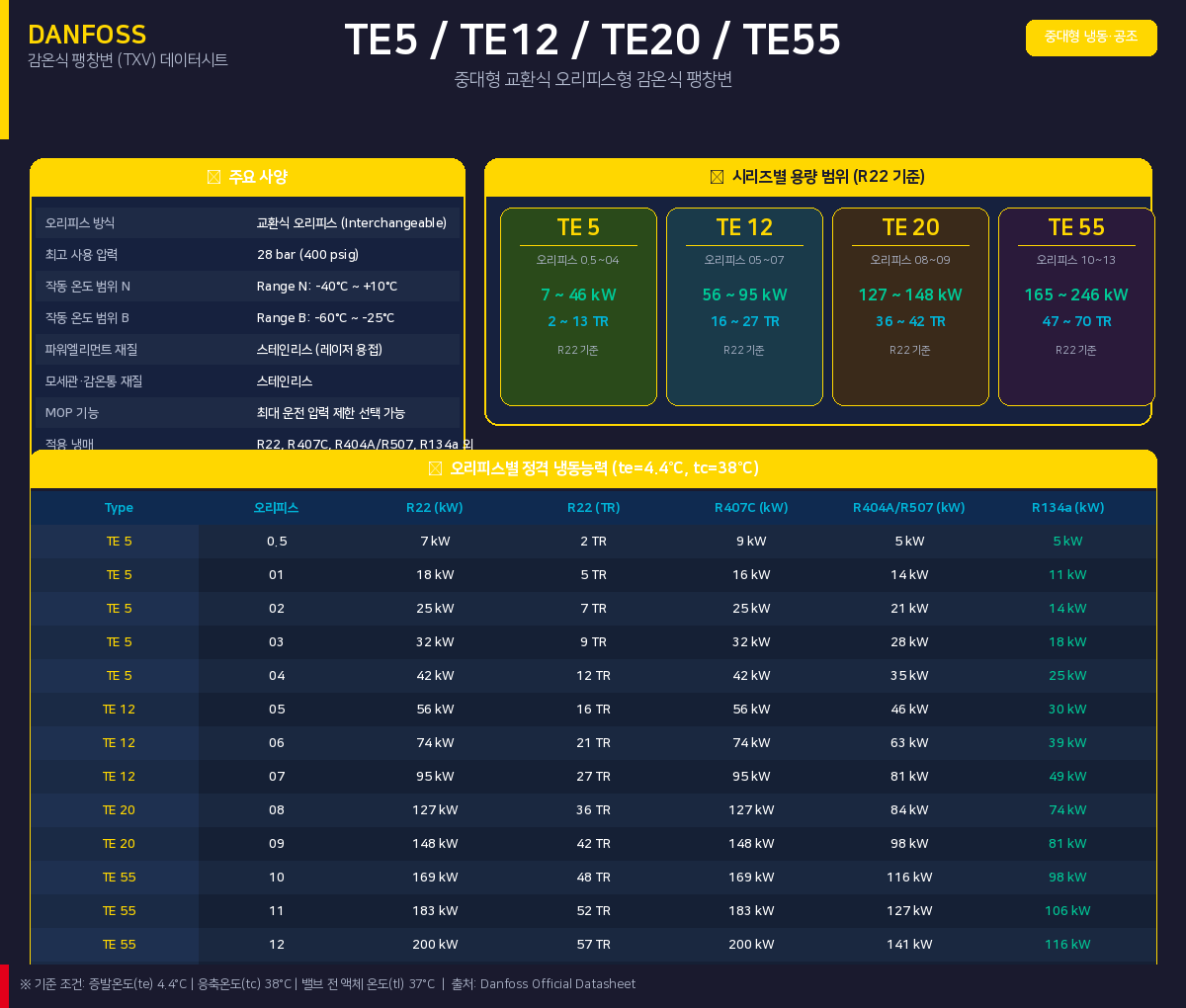Click the 중대형 냉동·공조 badge button
This screenshot has height=1008, width=1186.
tap(1091, 38)
